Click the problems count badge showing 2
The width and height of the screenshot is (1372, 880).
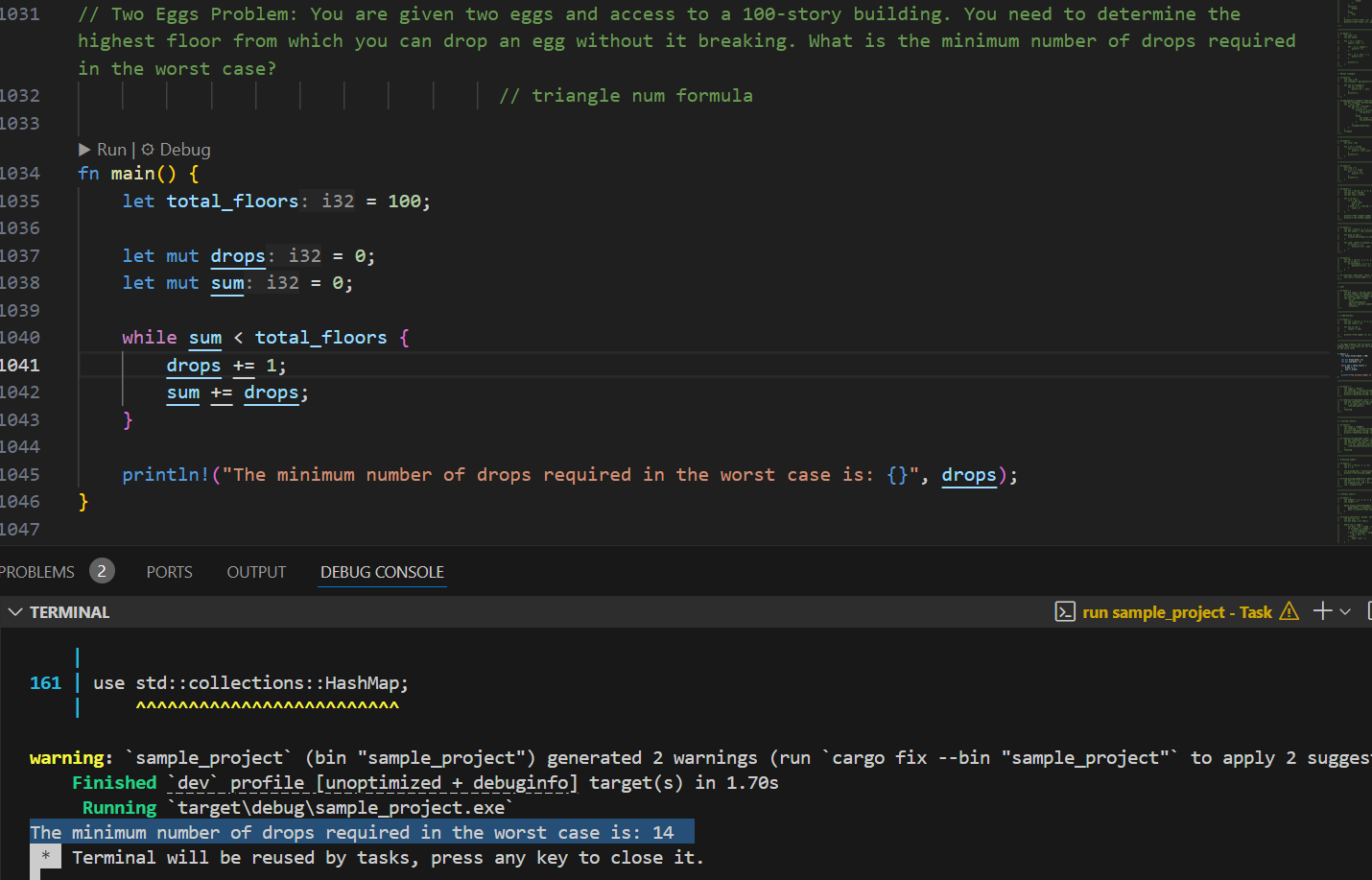coord(102,571)
